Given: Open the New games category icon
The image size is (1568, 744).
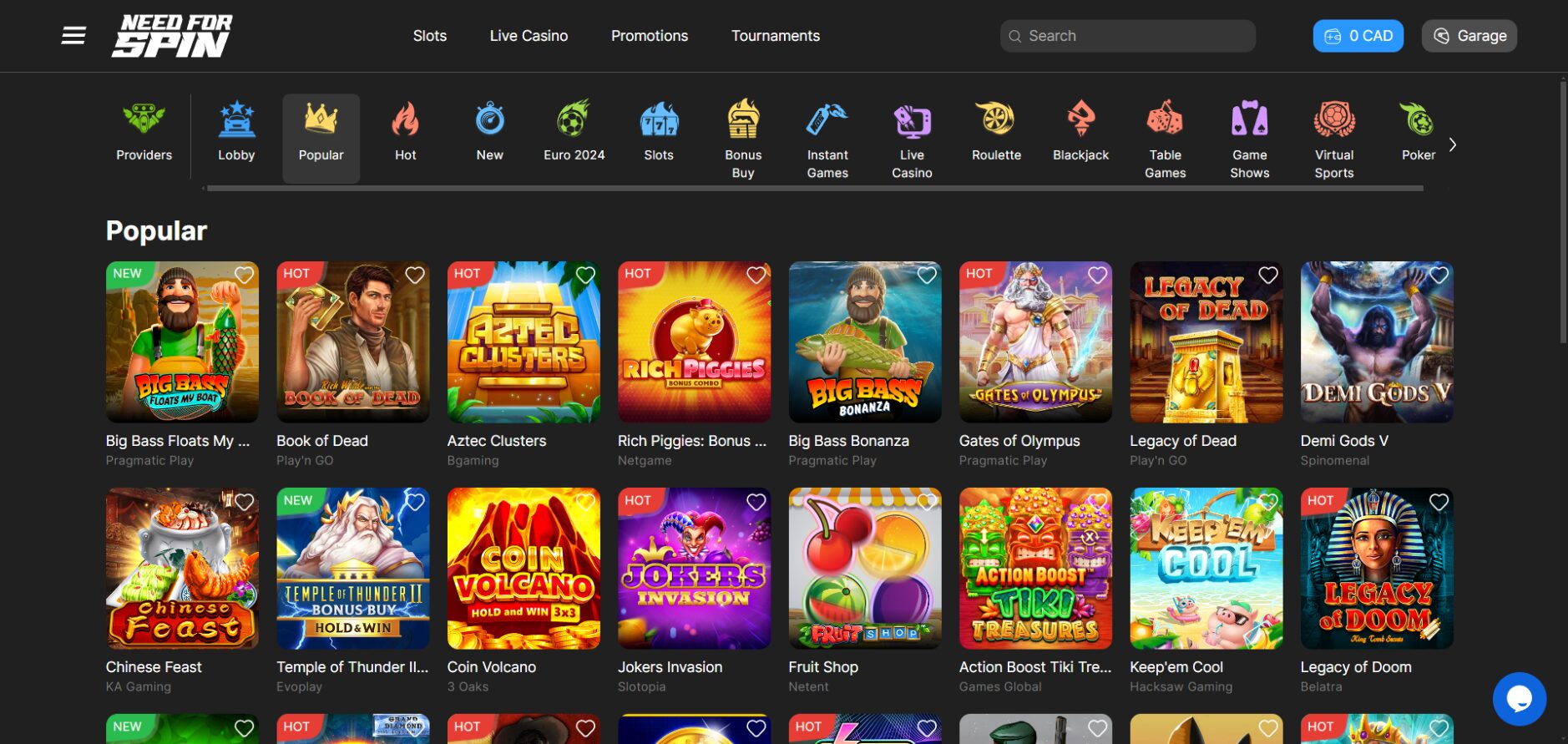Looking at the screenshot, I should (x=489, y=120).
